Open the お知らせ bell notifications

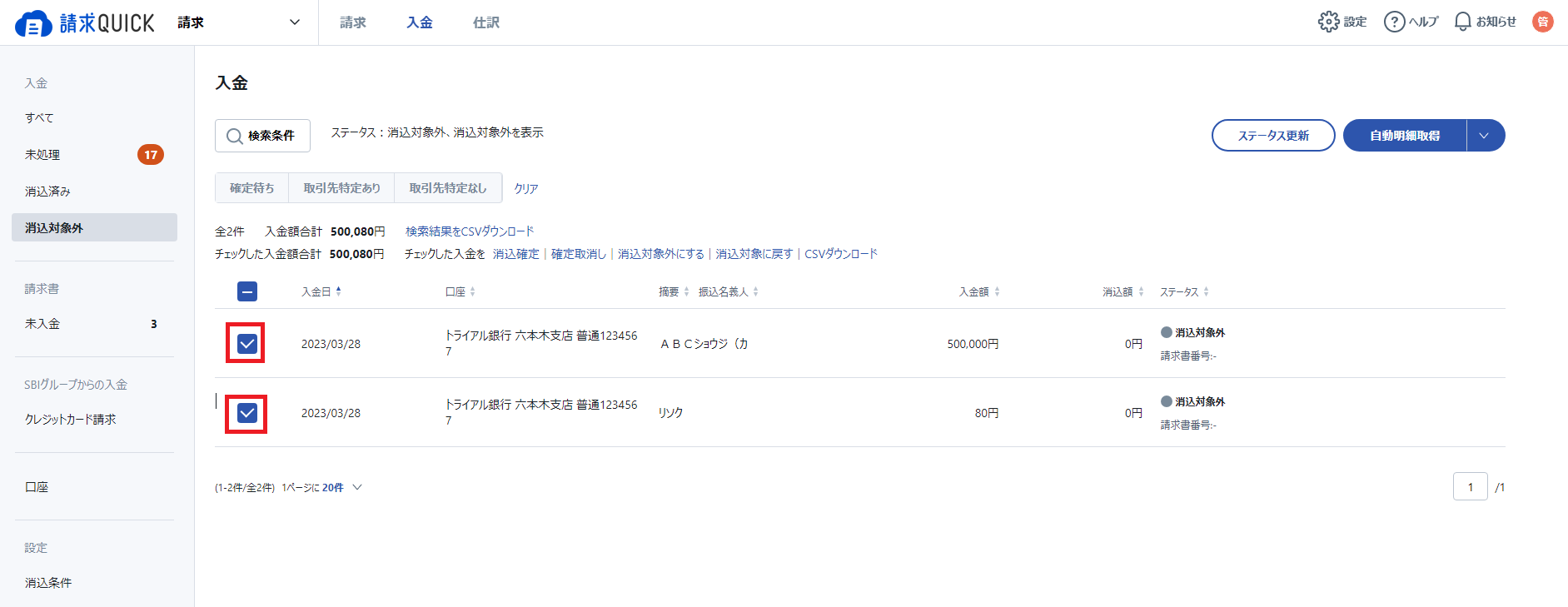(1462, 22)
